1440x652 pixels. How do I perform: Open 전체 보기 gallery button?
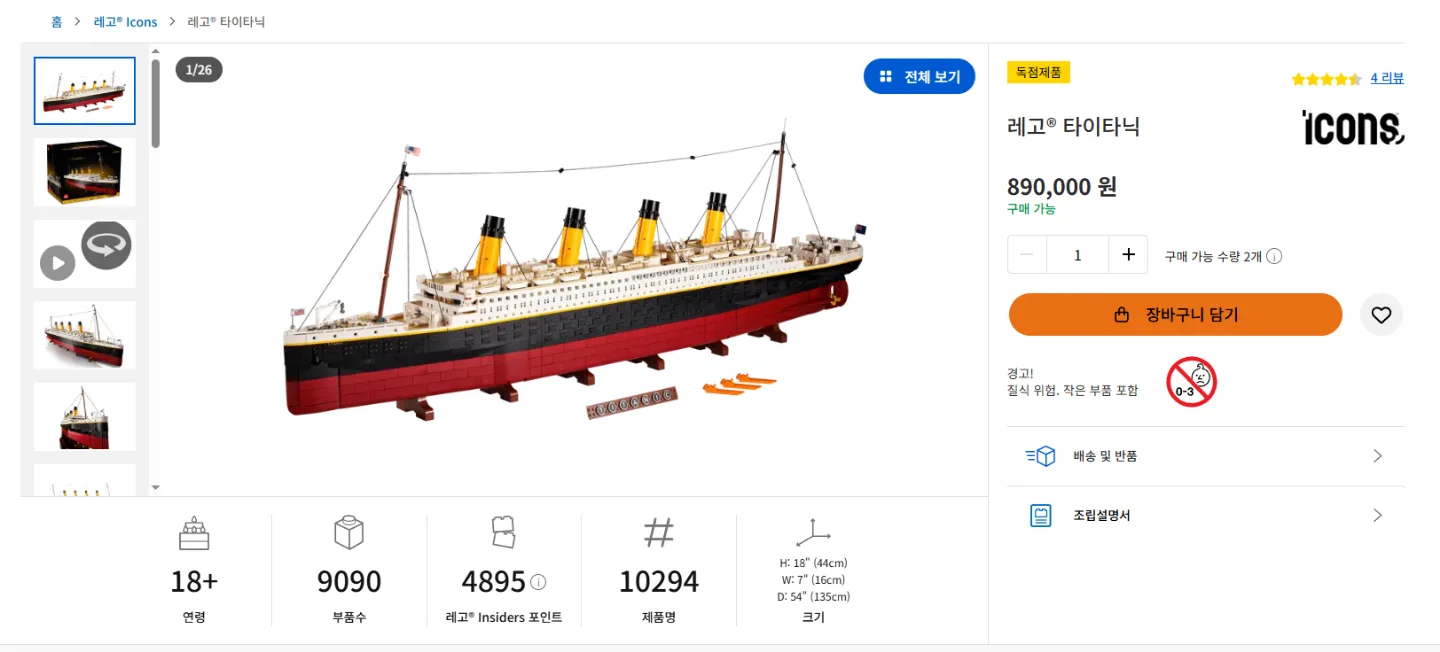919,77
